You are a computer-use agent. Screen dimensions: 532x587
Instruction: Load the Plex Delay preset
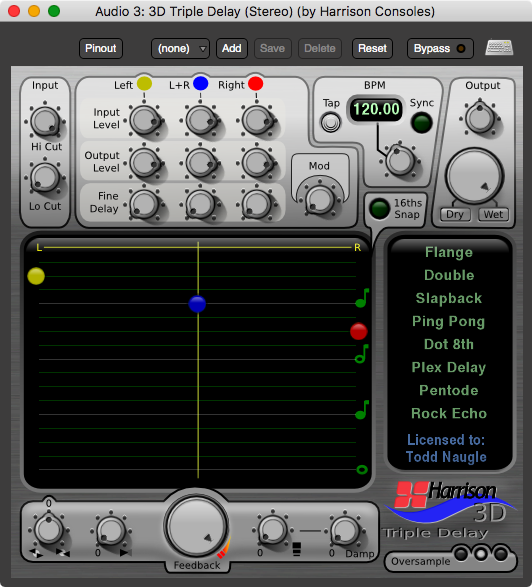(449, 368)
